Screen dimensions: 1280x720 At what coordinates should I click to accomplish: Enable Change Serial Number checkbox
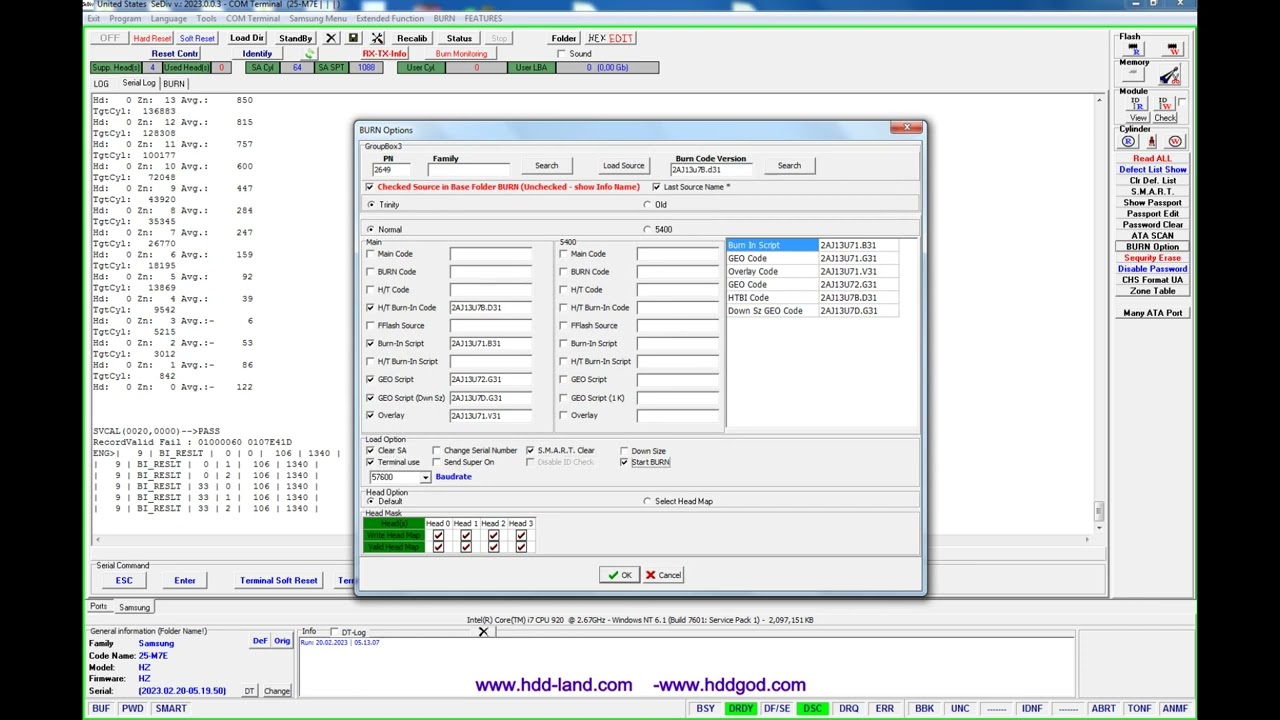pyautogui.click(x=437, y=451)
